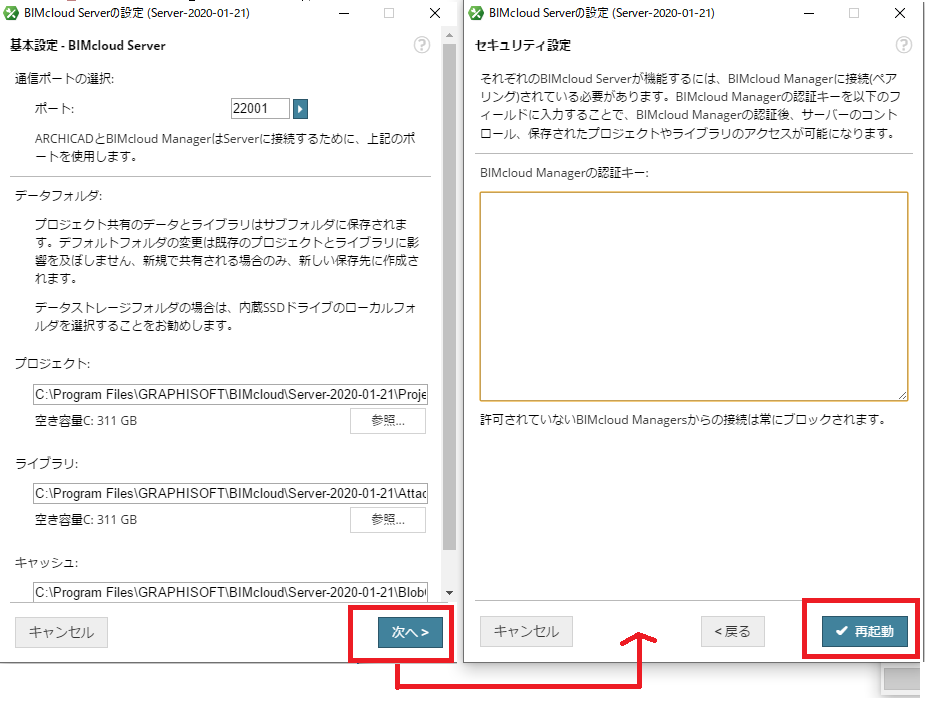Click the help icon in Security Settings dialog

tap(904, 45)
